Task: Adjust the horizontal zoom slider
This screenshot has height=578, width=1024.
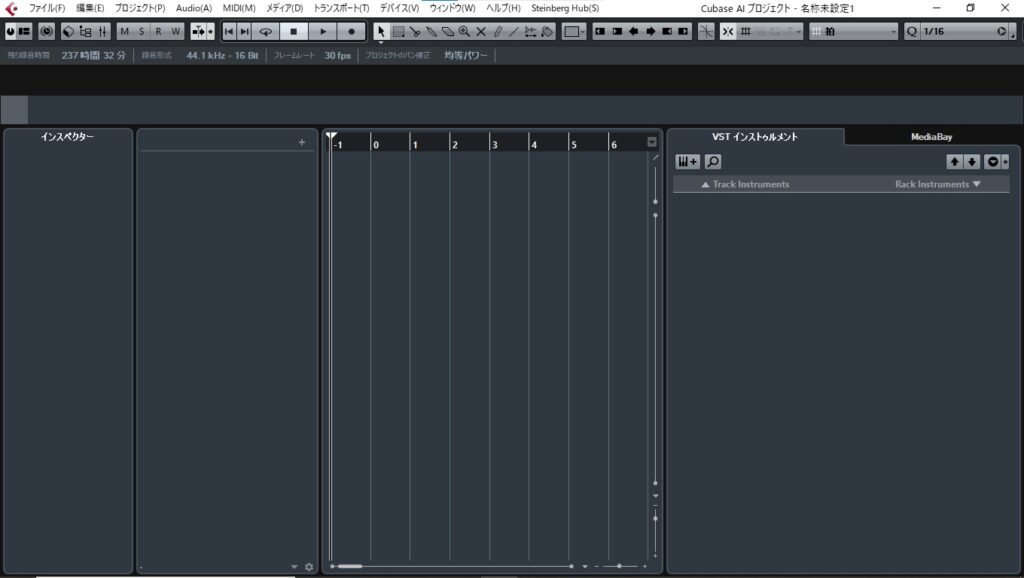Action: pyautogui.click(x=619, y=566)
